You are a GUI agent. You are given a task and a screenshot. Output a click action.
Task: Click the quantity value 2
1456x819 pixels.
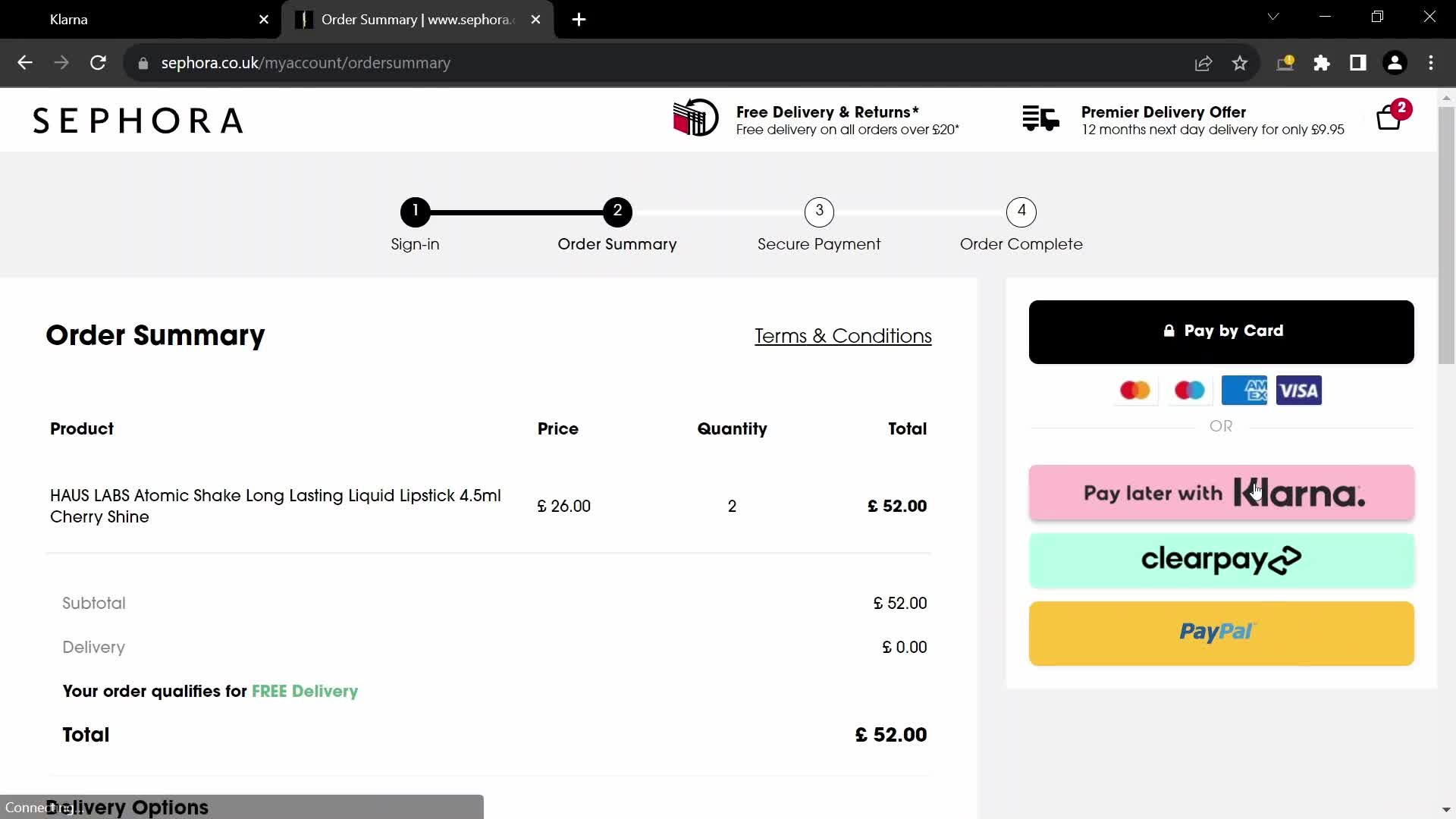pos(732,507)
